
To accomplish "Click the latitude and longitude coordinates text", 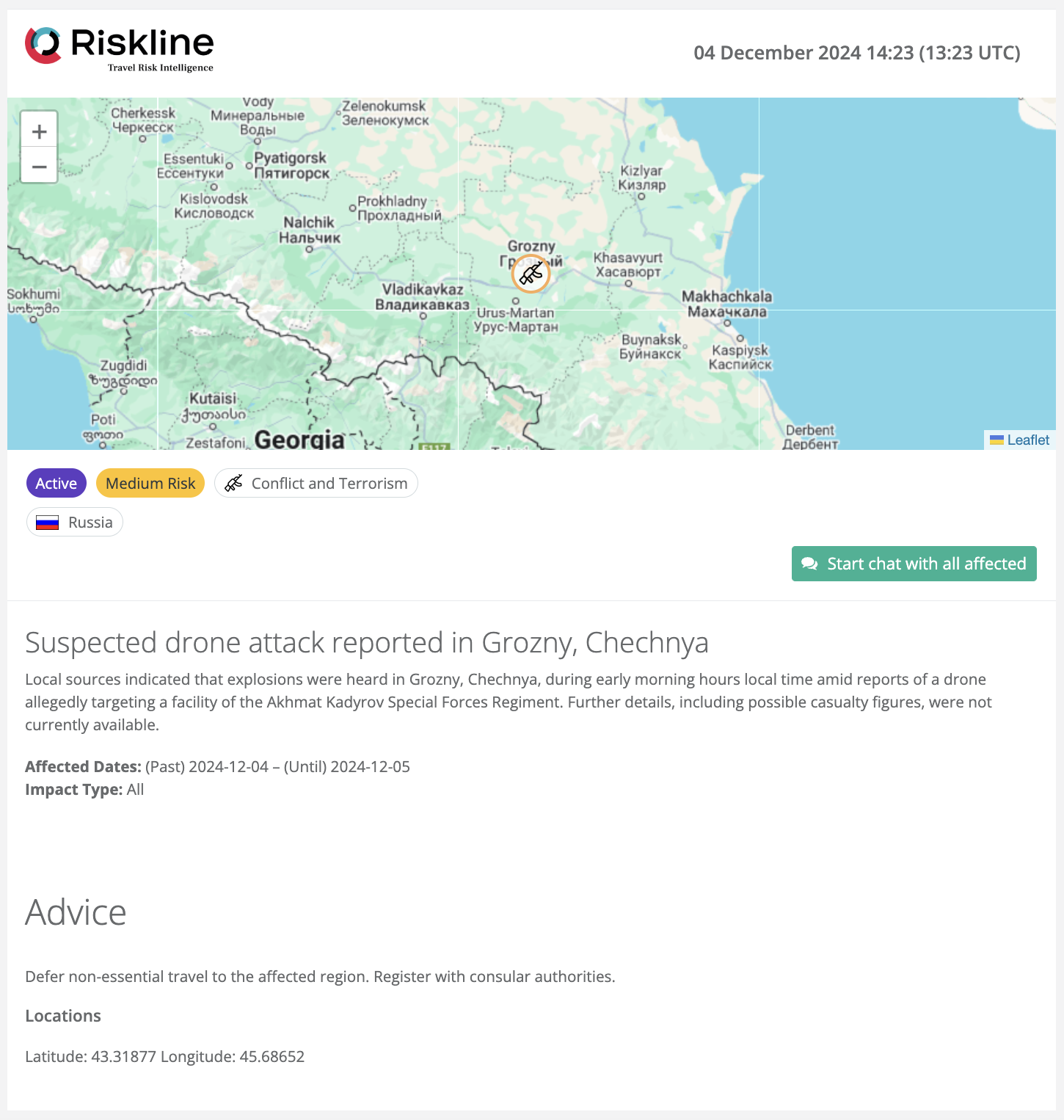I will [164, 1057].
